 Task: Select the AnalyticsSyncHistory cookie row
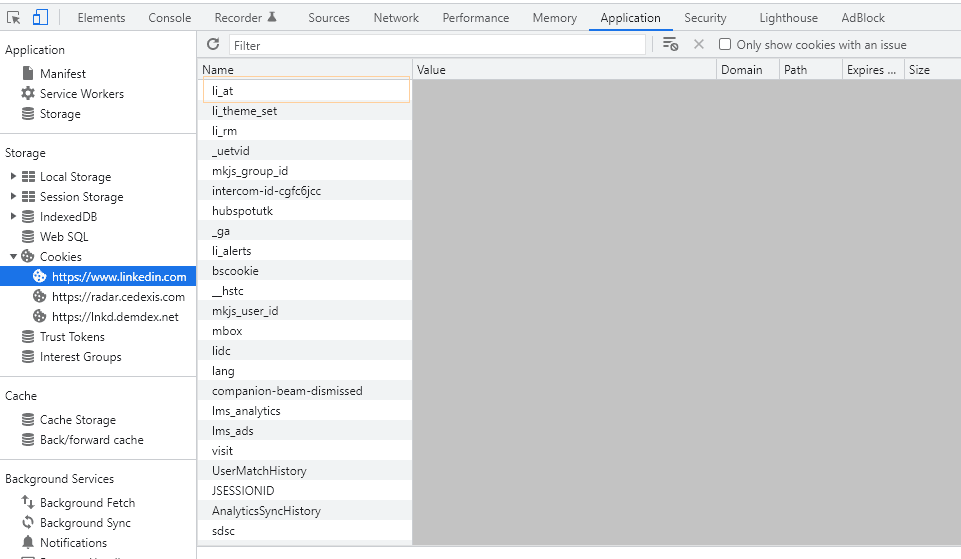[x=305, y=511]
